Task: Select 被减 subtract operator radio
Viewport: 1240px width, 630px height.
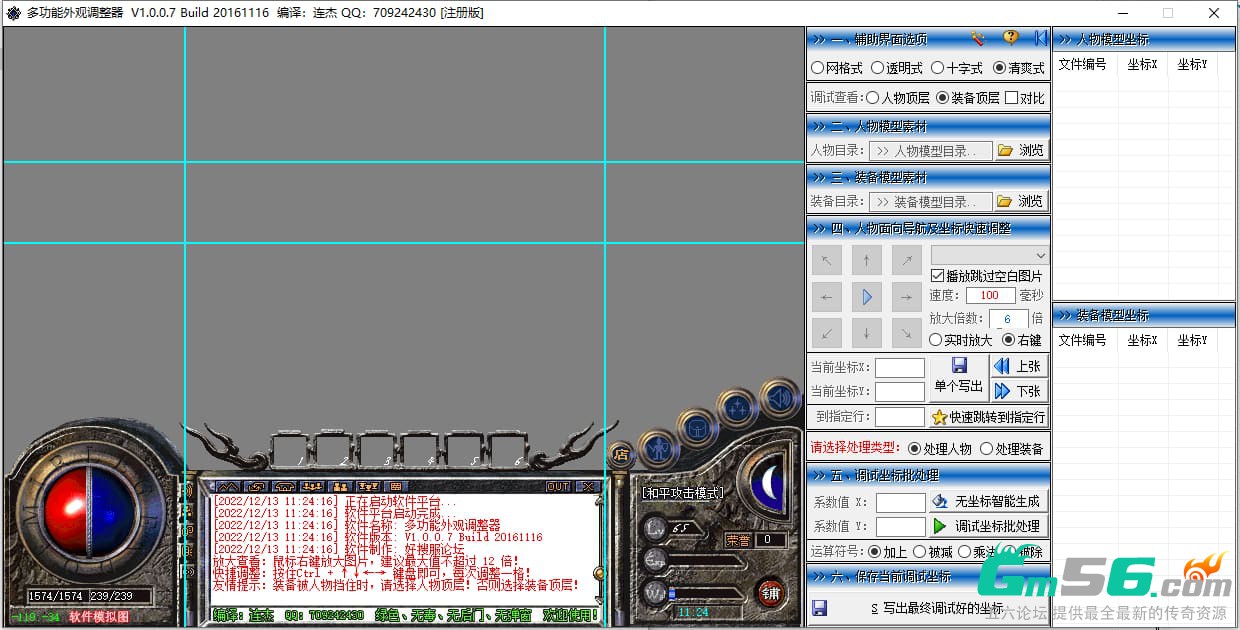Action: coord(933,551)
